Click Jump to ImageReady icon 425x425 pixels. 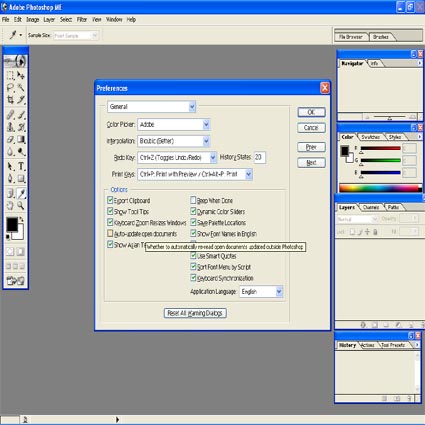(15, 281)
